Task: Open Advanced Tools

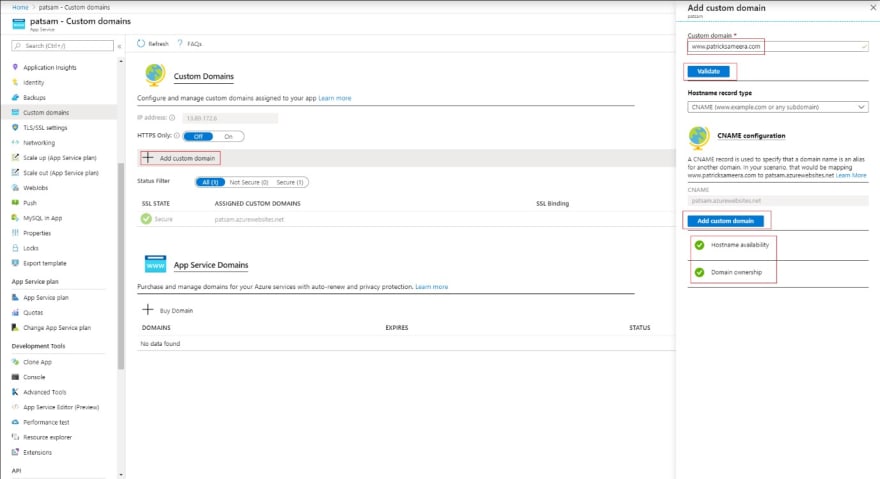Action: tap(44, 393)
